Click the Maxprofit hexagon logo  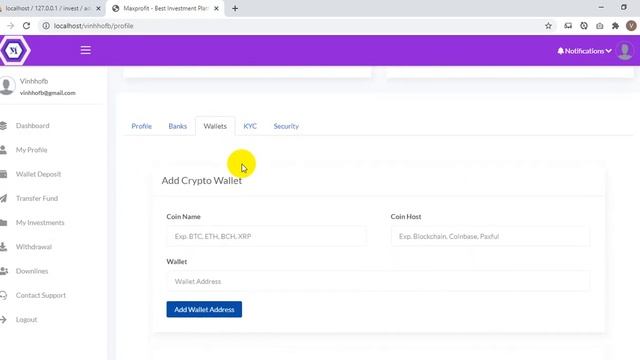(14, 50)
